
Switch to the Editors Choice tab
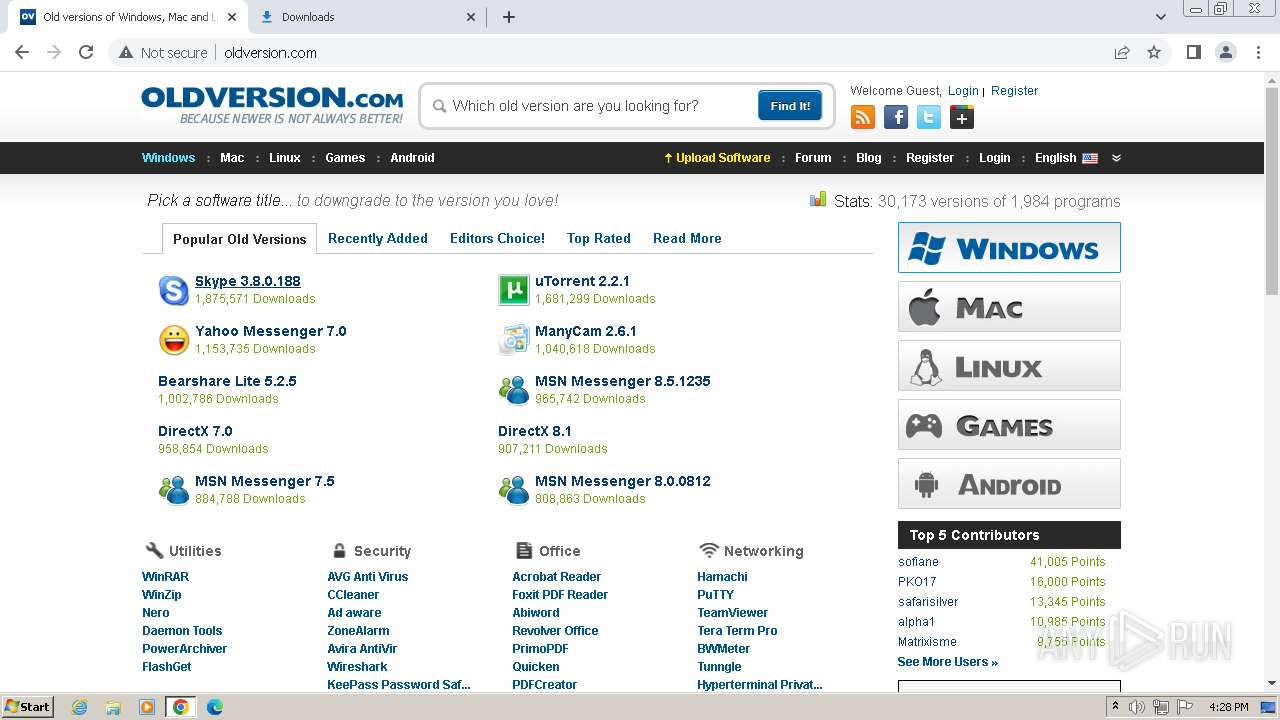tap(497, 238)
